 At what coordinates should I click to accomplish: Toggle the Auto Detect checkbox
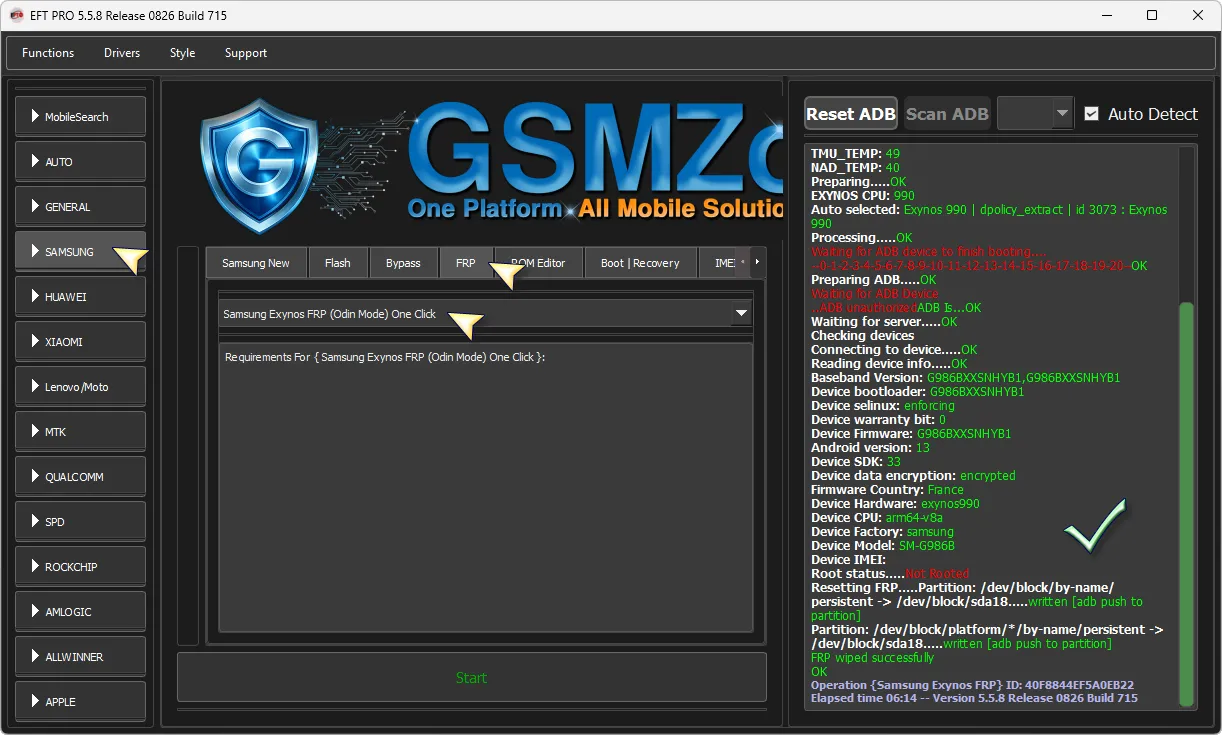tap(1092, 114)
